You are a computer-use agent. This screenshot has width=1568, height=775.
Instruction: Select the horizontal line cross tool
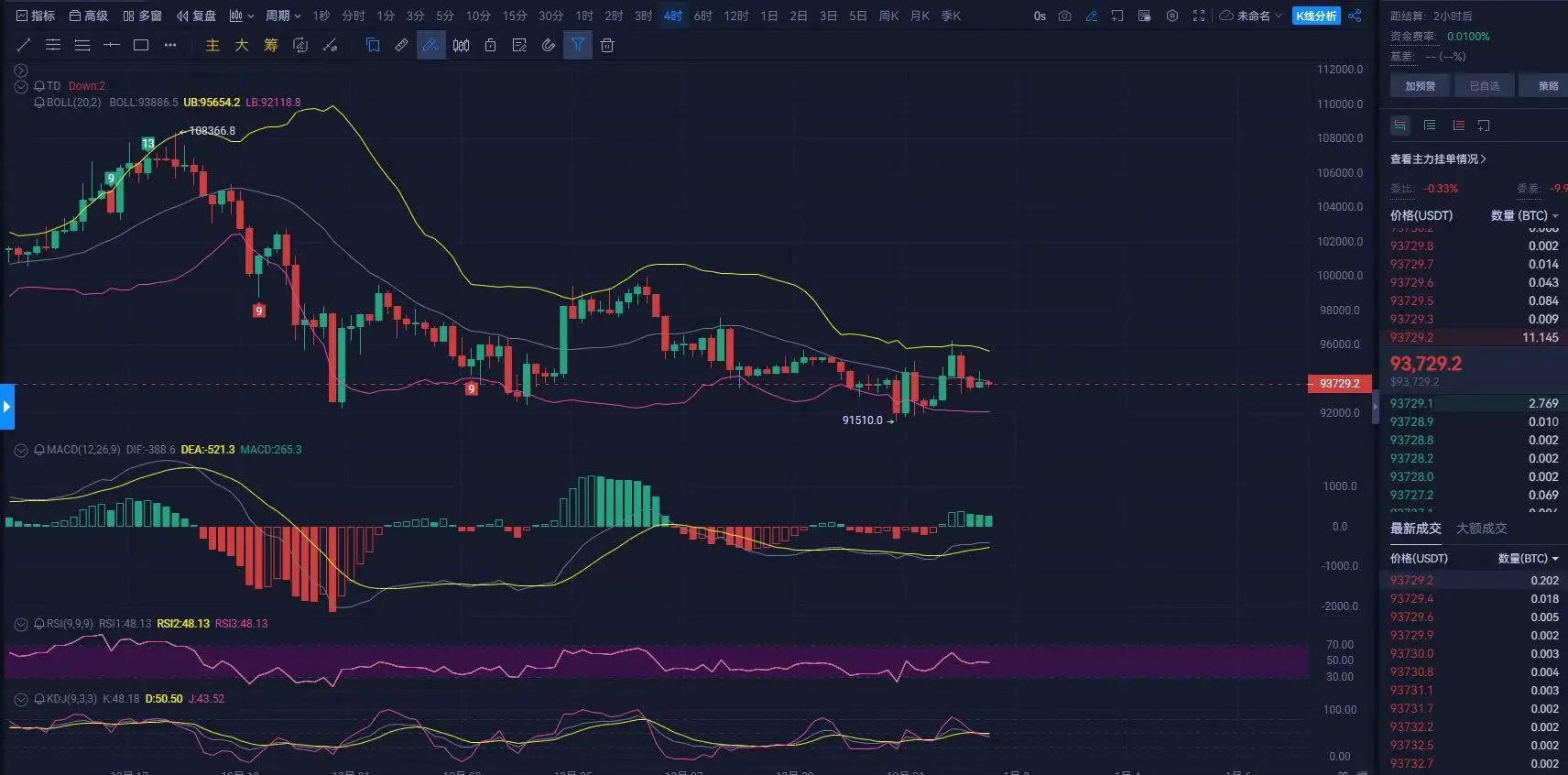pos(112,45)
